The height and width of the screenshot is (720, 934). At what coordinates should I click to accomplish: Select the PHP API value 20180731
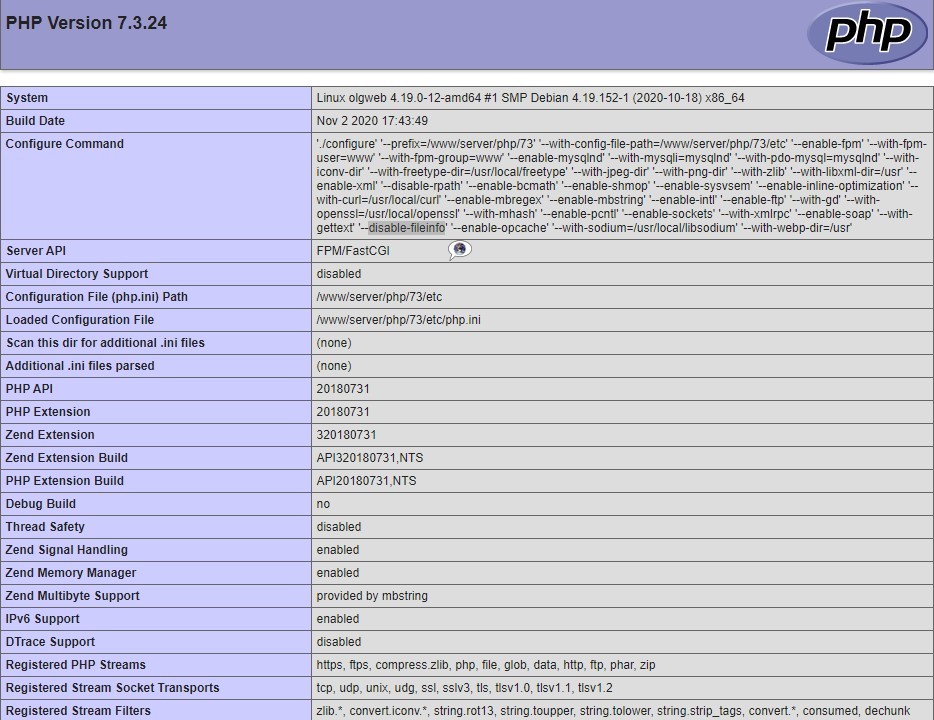coord(343,389)
